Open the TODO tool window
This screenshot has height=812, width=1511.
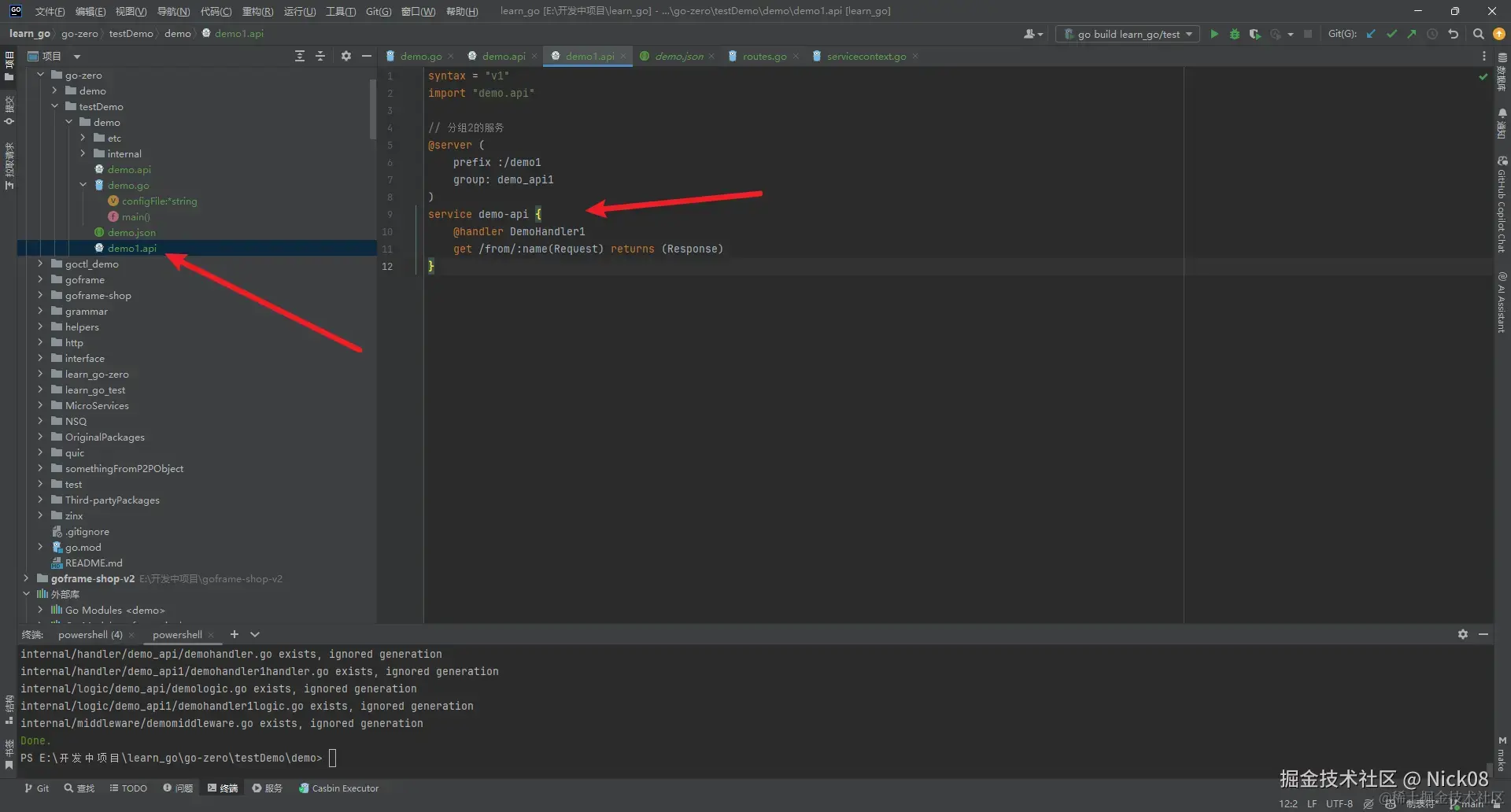pyautogui.click(x=128, y=788)
